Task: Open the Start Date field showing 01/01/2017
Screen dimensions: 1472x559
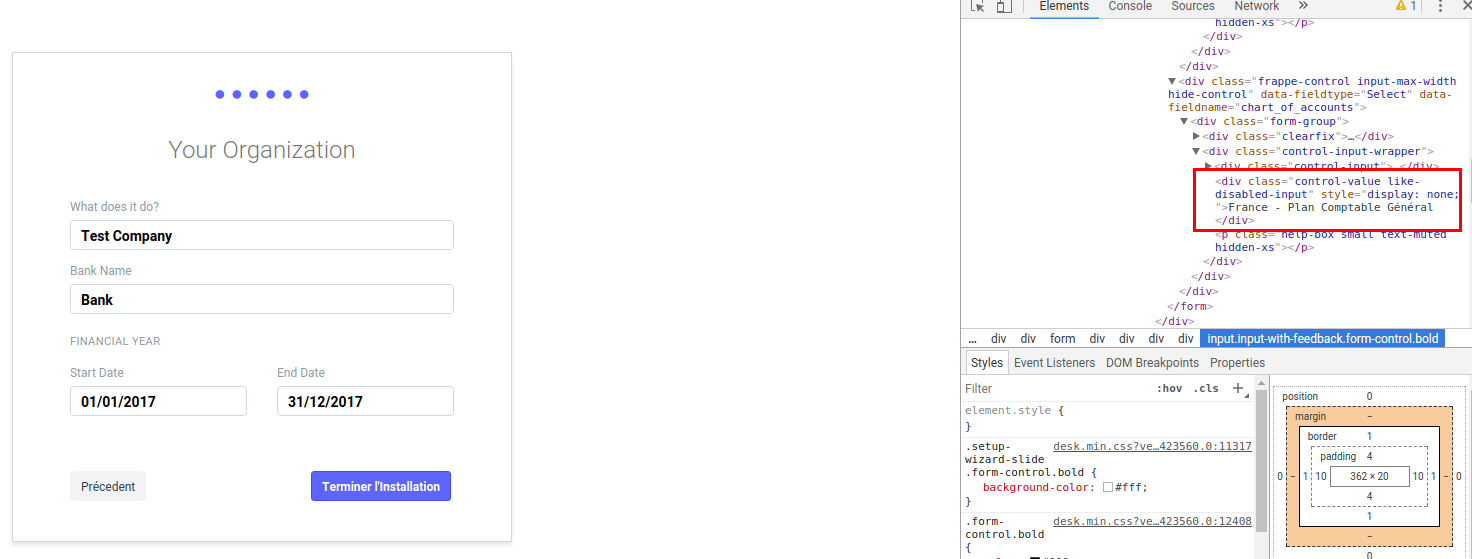Action: point(158,402)
